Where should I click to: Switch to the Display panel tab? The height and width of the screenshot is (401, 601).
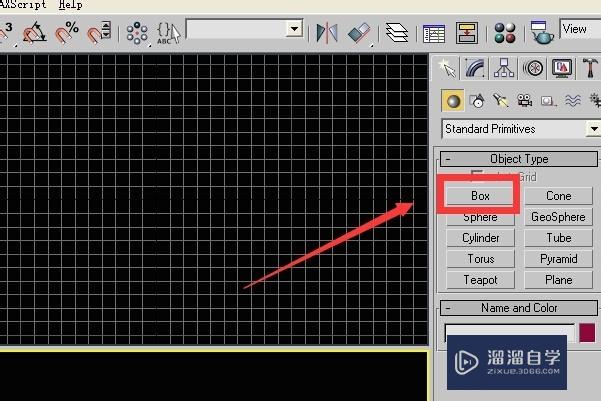tap(562, 69)
